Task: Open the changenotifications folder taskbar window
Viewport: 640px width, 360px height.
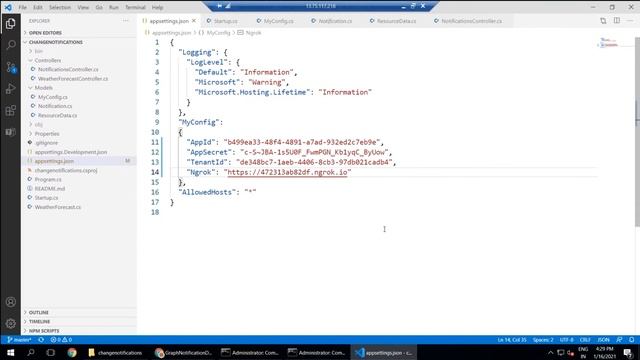Action: coord(115,353)
